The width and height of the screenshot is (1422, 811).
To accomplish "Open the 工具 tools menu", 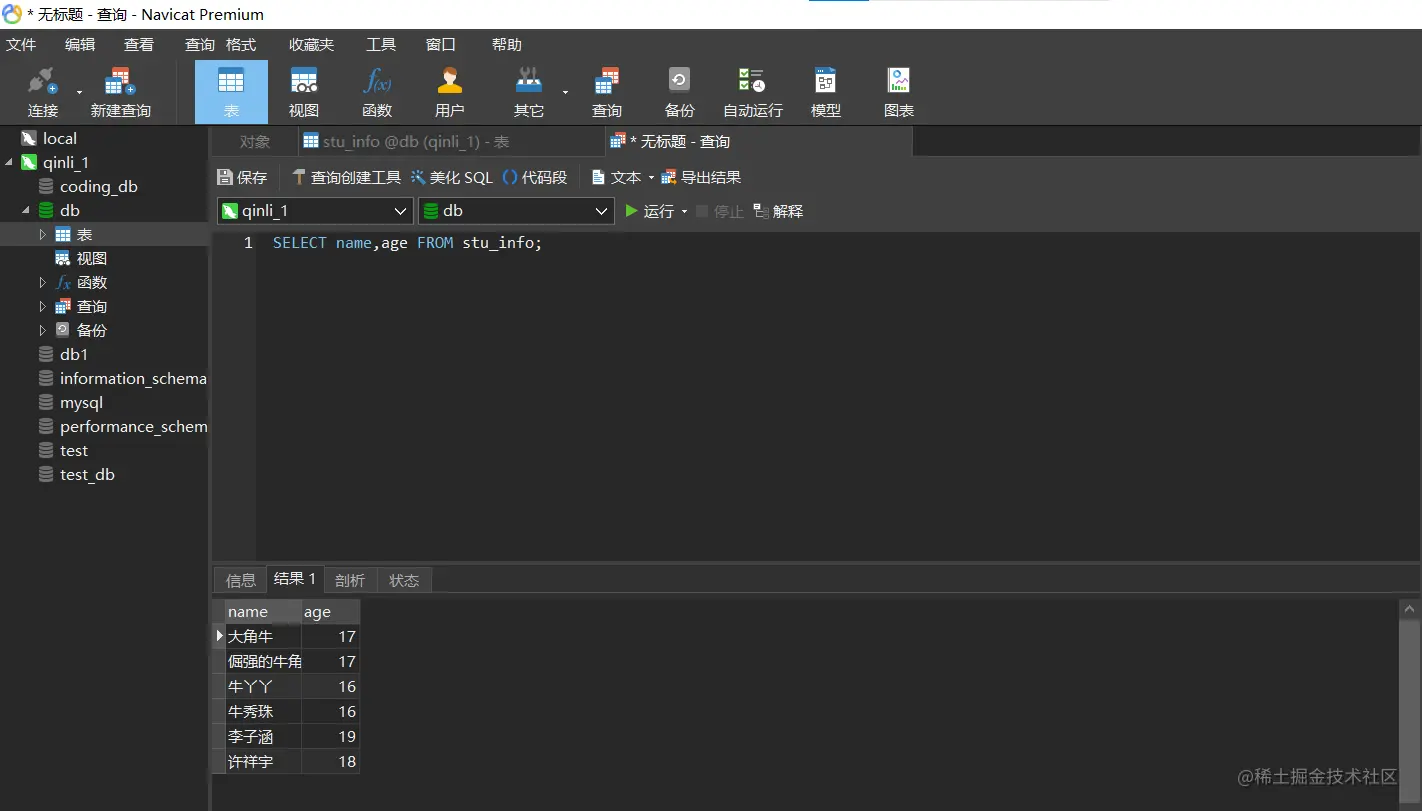I will pyautogui.click(x=381, y=44).
